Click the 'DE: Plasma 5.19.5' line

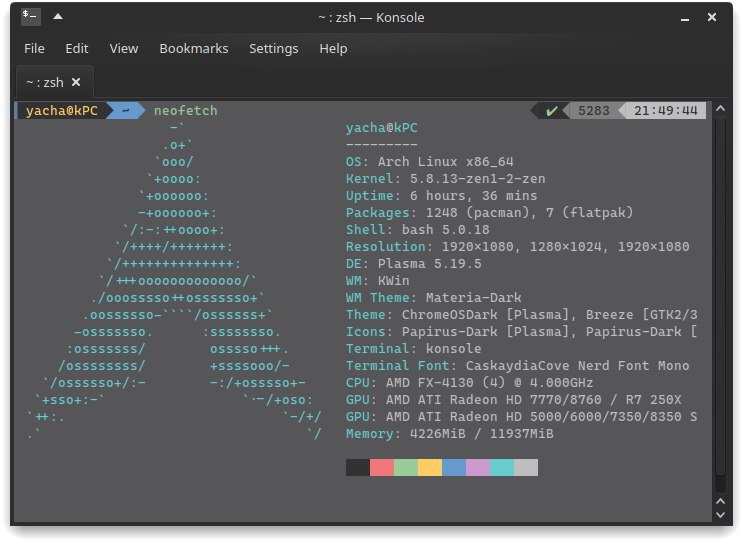[x=414, y=264]
